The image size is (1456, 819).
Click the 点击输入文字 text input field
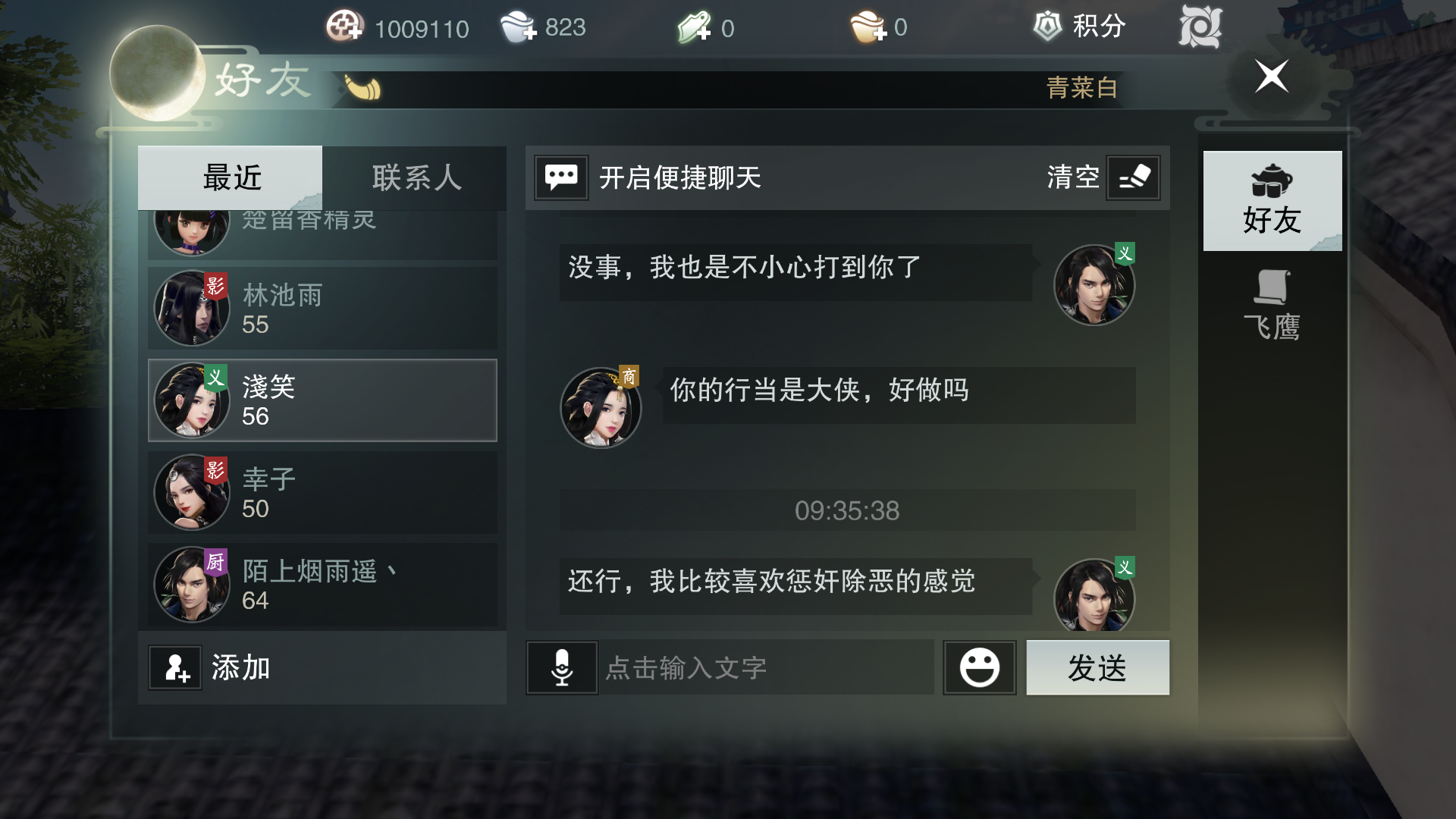pyautogui.click(x=767, y=667)
